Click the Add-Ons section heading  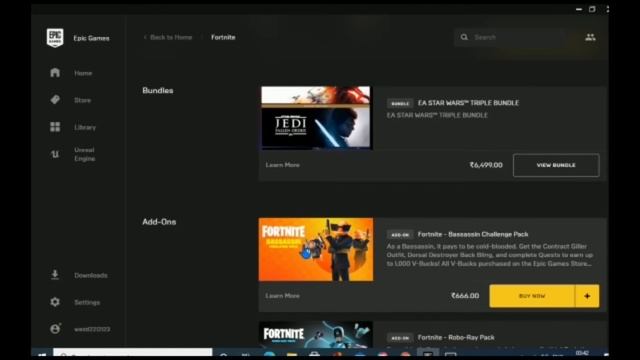159,222
